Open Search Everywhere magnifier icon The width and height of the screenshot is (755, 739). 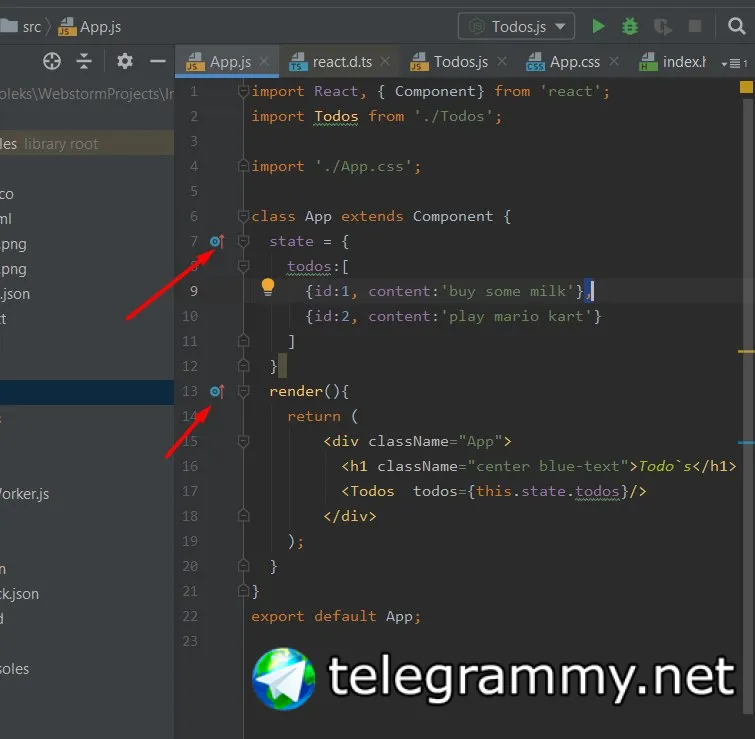736,26
